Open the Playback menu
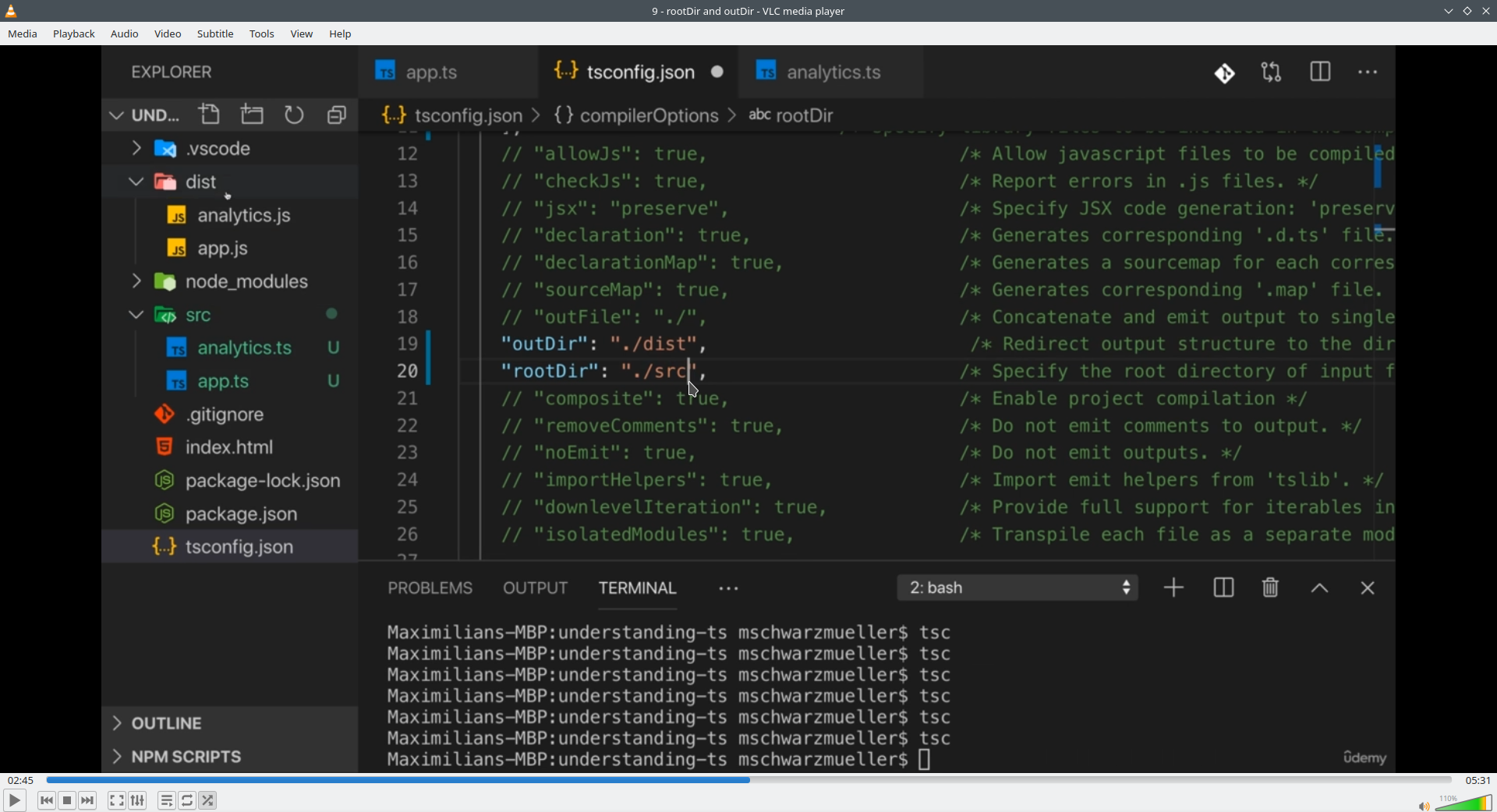The height and width of the screenshot is (812, 1497). click(74, 34)
